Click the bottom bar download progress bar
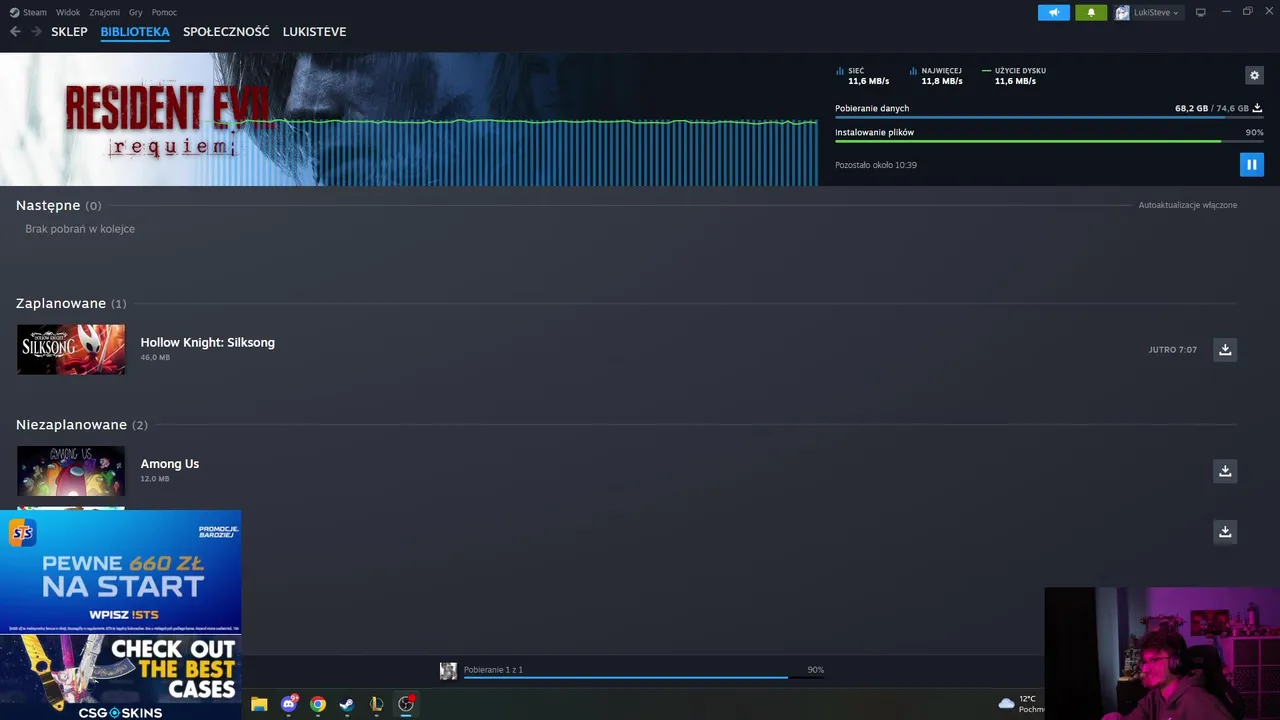Image resolution: width=1280 pixels, height=720 pixels. click(x=644, y=678)
